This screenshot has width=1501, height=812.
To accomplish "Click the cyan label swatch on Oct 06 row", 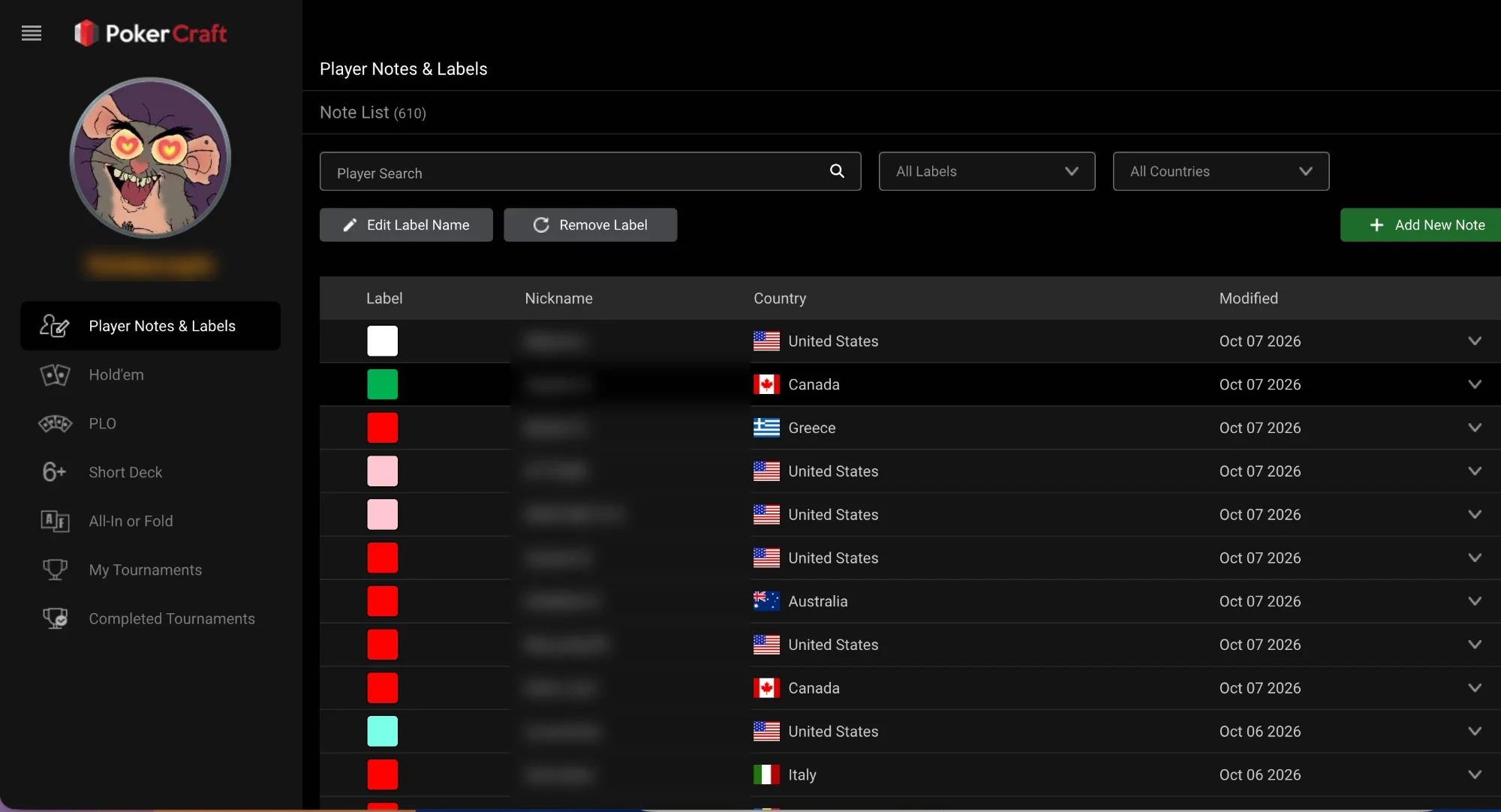I will (x=382, y=731).
